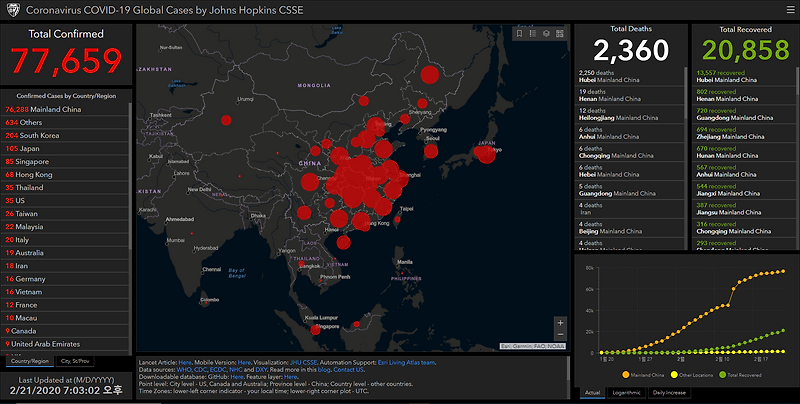Screen dimensions: 800x404
Task: Click the 19 deaths Henan entry
Action: point(630,95)
